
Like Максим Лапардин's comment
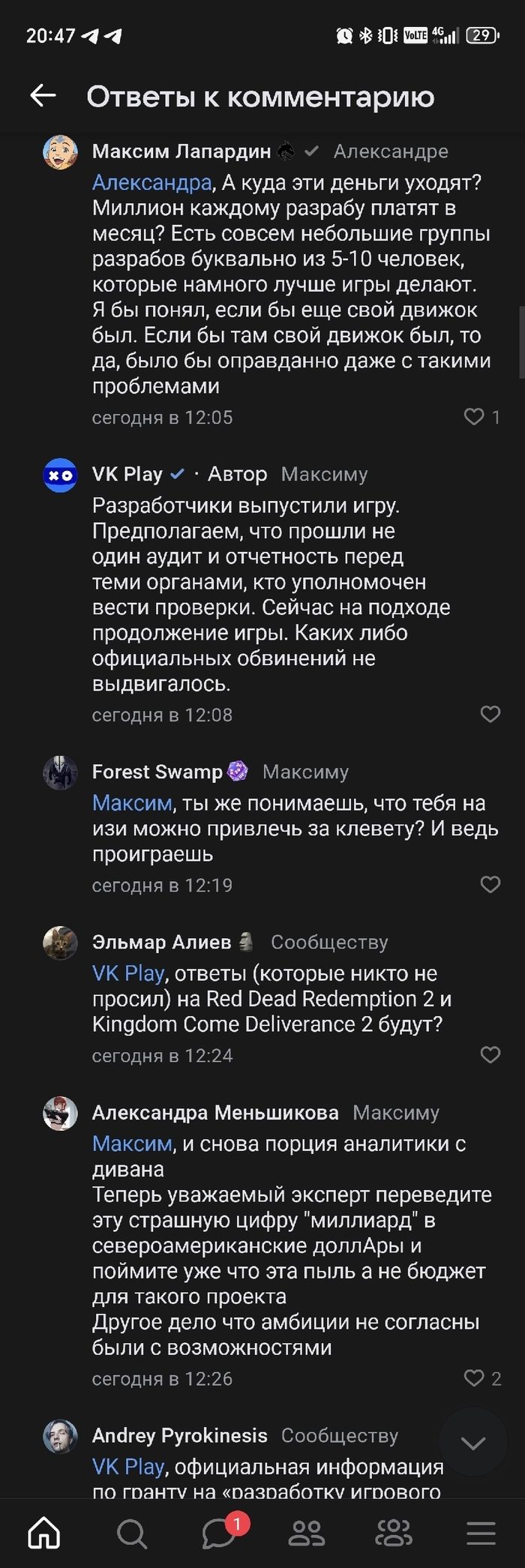tap(475, 417)
